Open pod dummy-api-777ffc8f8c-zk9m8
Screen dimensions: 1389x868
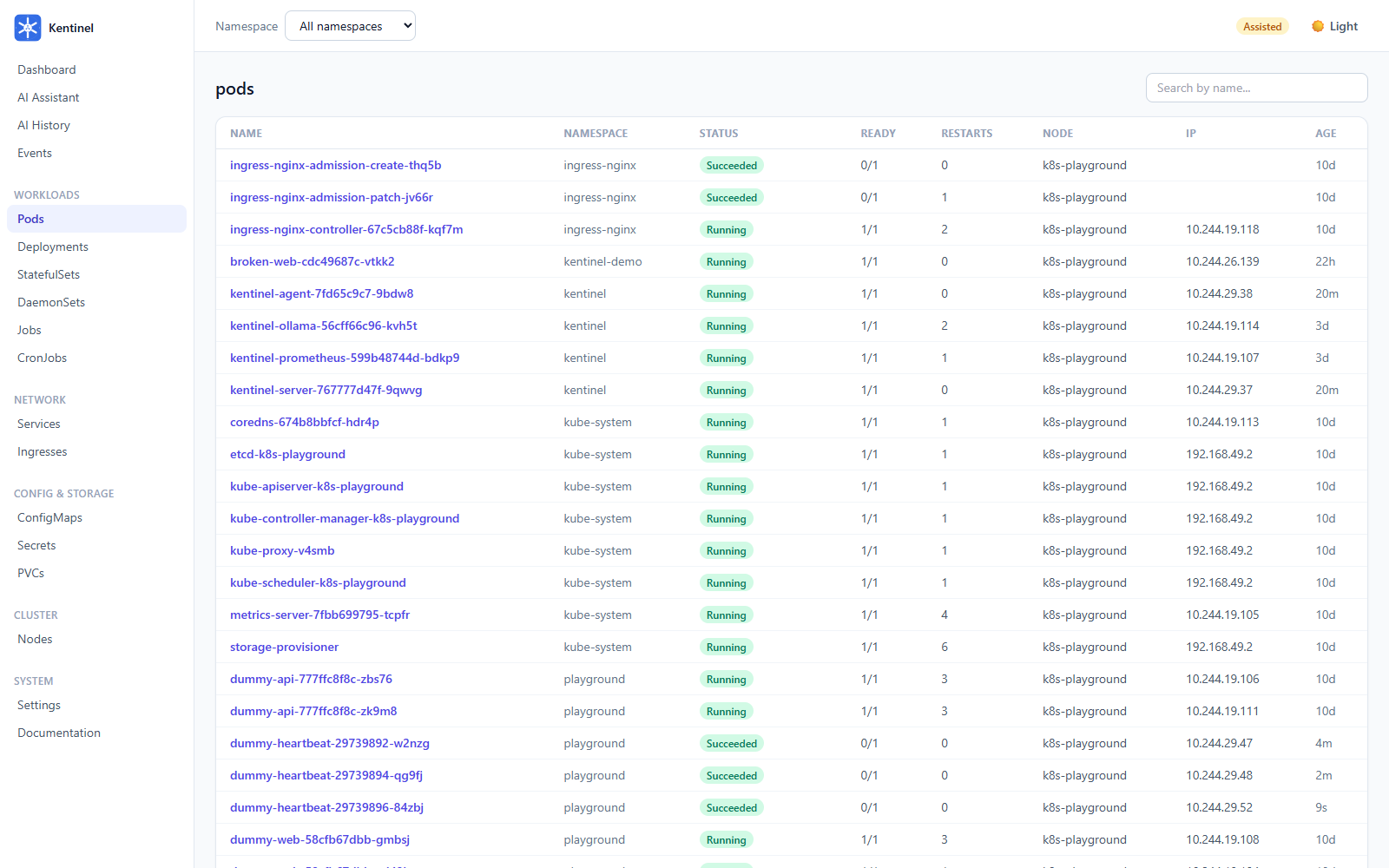[313, 711]
